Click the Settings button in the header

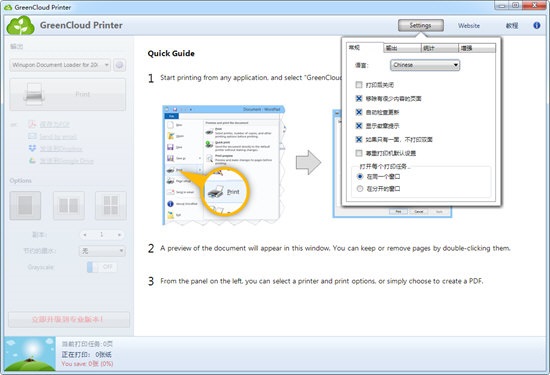coord(421,25)
